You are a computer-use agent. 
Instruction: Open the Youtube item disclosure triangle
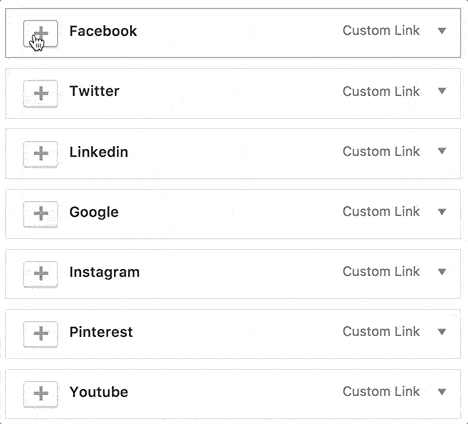442,392
